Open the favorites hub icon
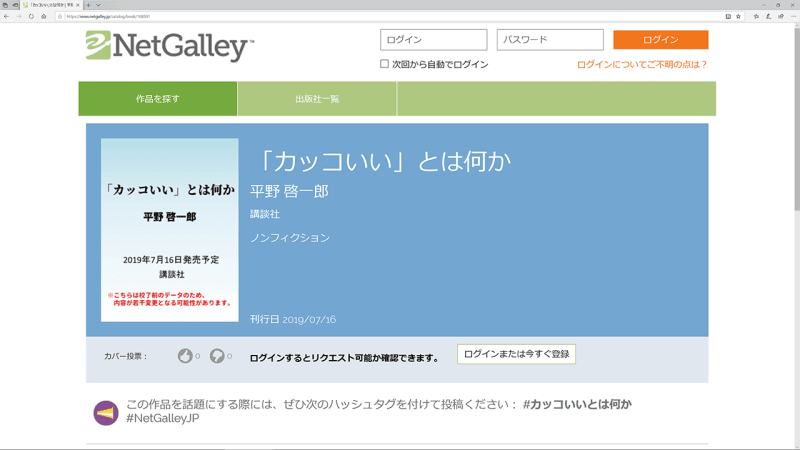800x450 pixels. coord(756,16)
